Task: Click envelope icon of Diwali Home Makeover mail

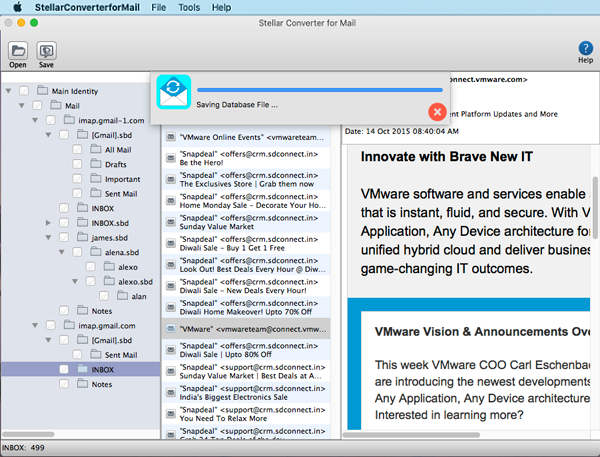Action: (x=171, y=307)
